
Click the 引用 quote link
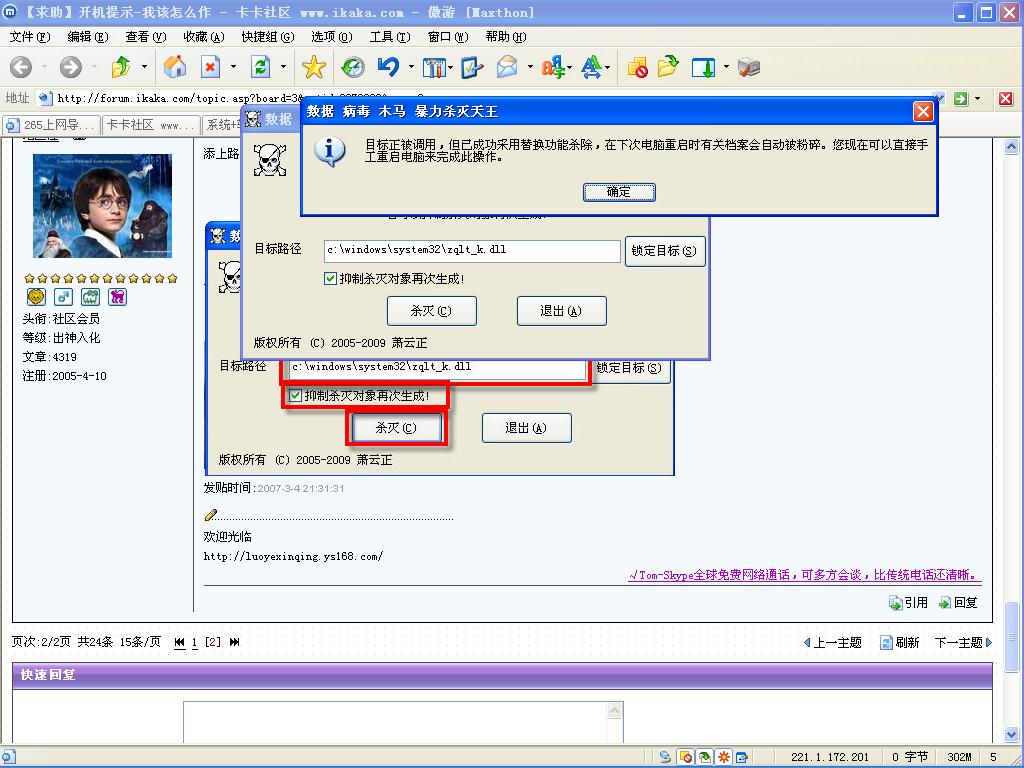point(908,603)
